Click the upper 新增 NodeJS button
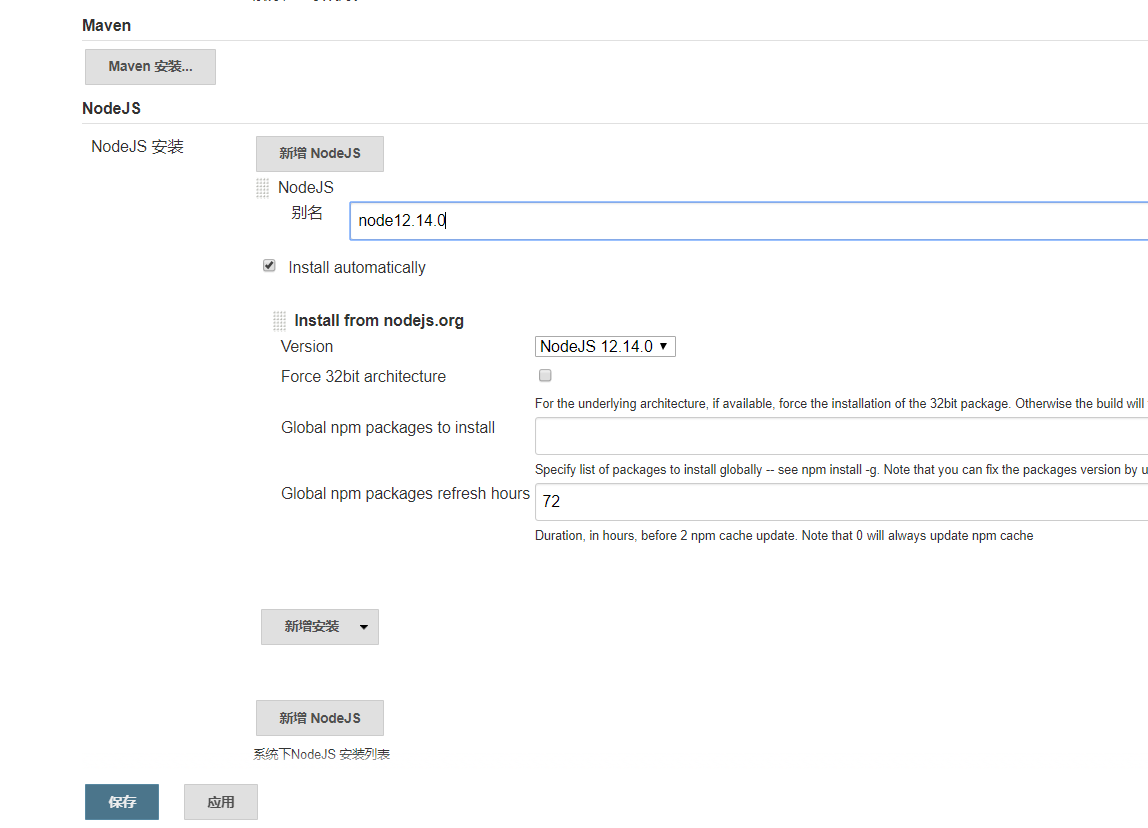 [320, 154]
